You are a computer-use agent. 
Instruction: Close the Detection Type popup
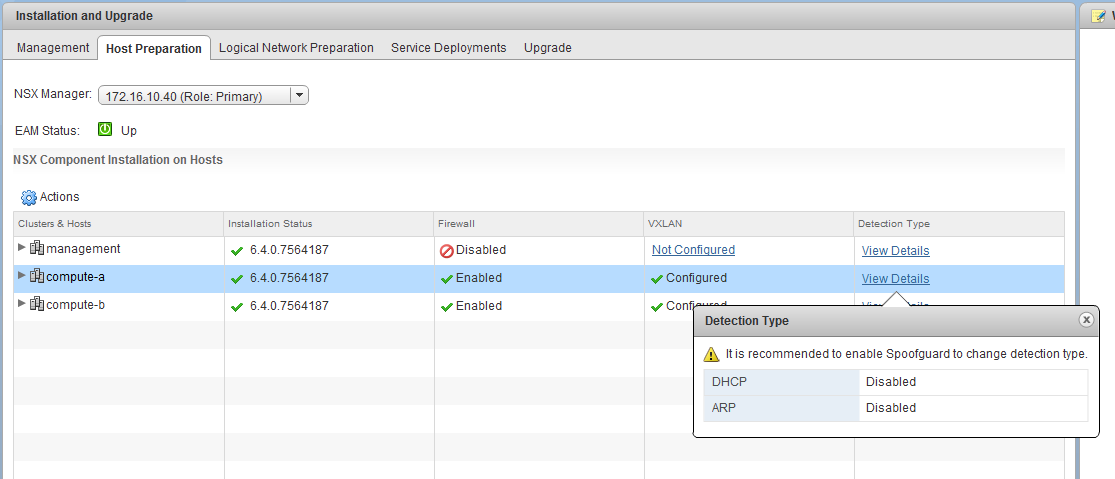click(x=1086, y=320)
